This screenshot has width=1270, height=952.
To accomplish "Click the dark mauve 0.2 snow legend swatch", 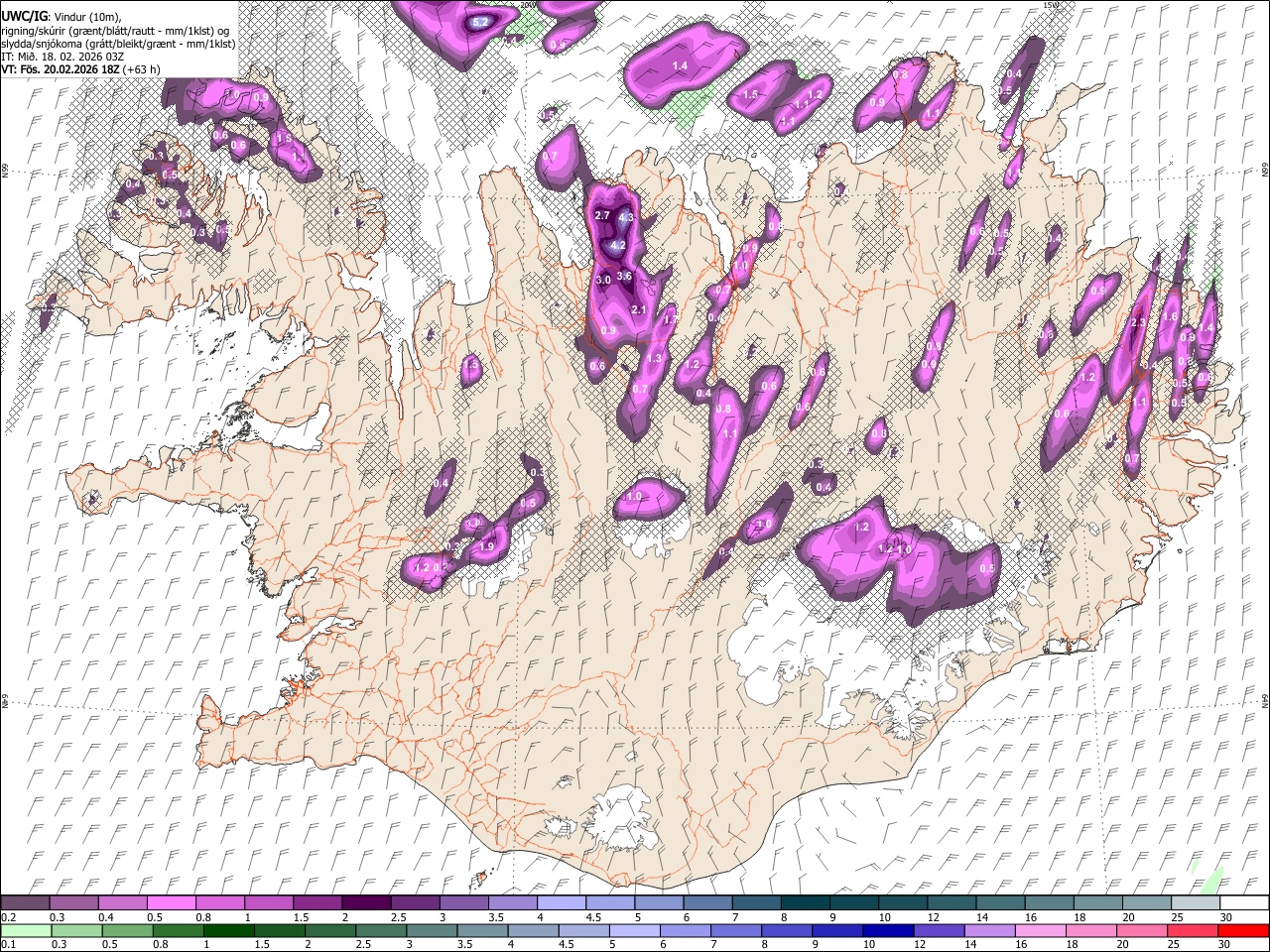I will point(25,902).
